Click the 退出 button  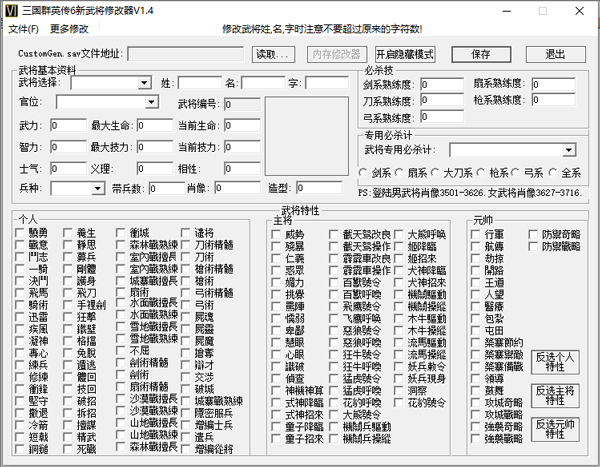tap(555, 54)
